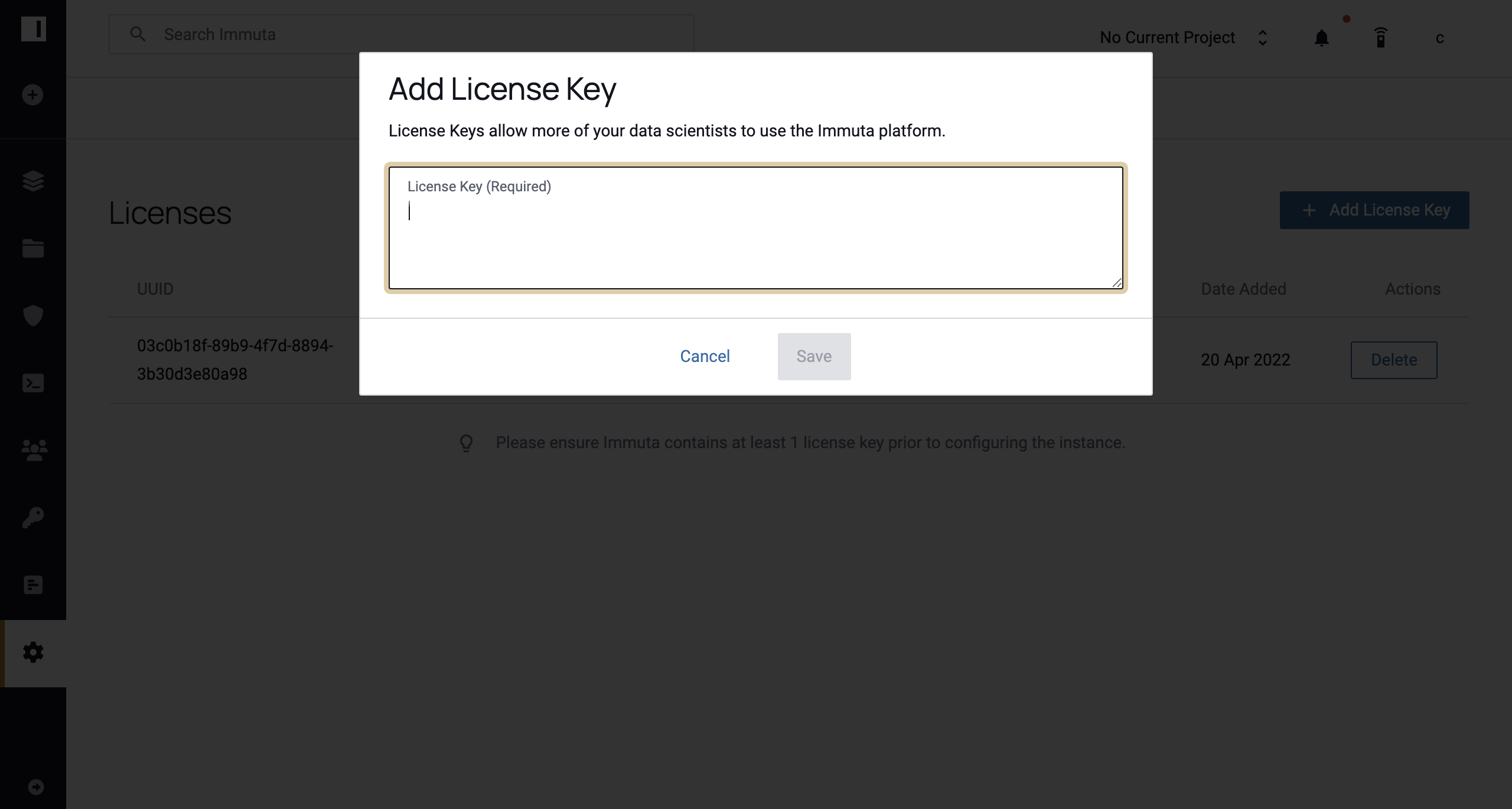Click the signal/connectivity icon in top bar
The image size is (1512, 809).
[x=1381, y=38]
